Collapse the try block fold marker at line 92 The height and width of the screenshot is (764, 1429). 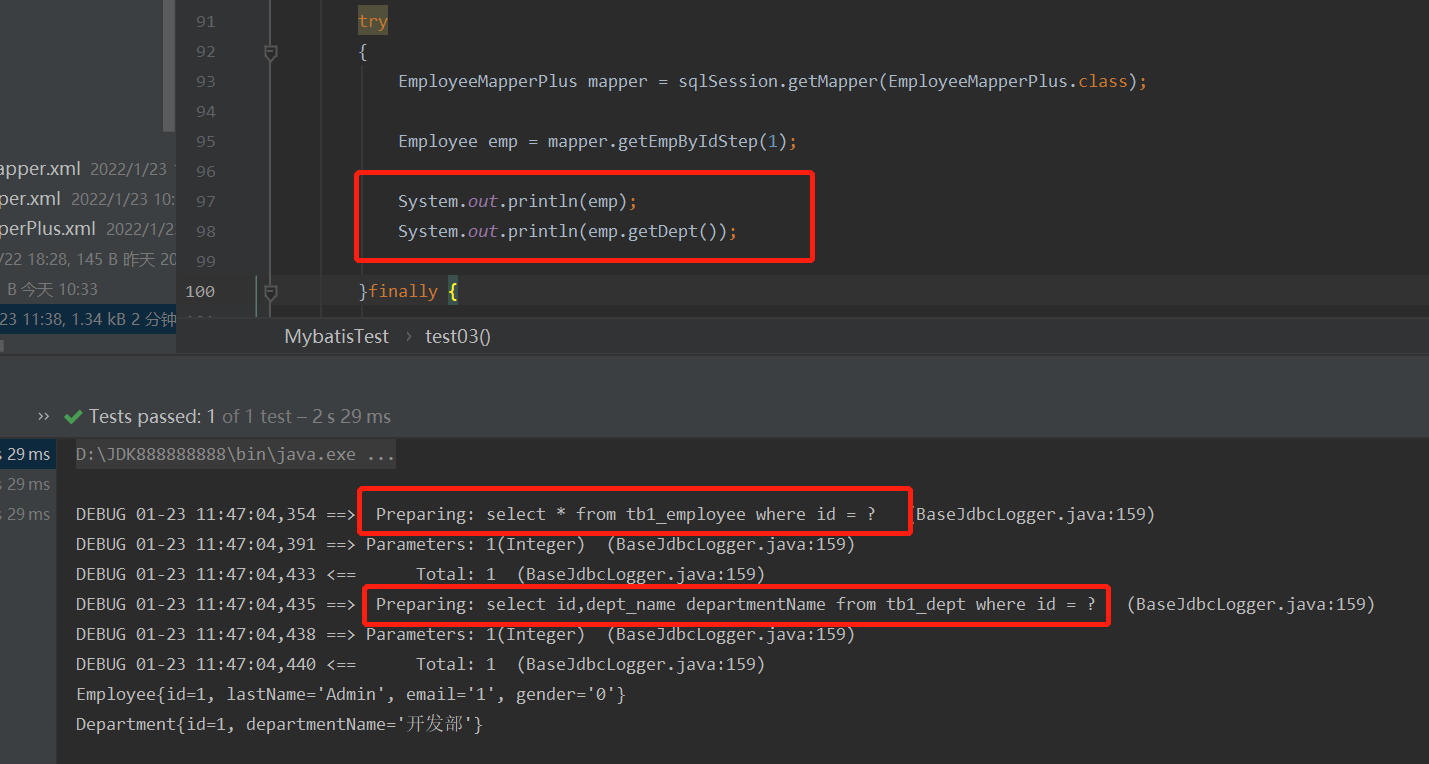tap(270, 52)
